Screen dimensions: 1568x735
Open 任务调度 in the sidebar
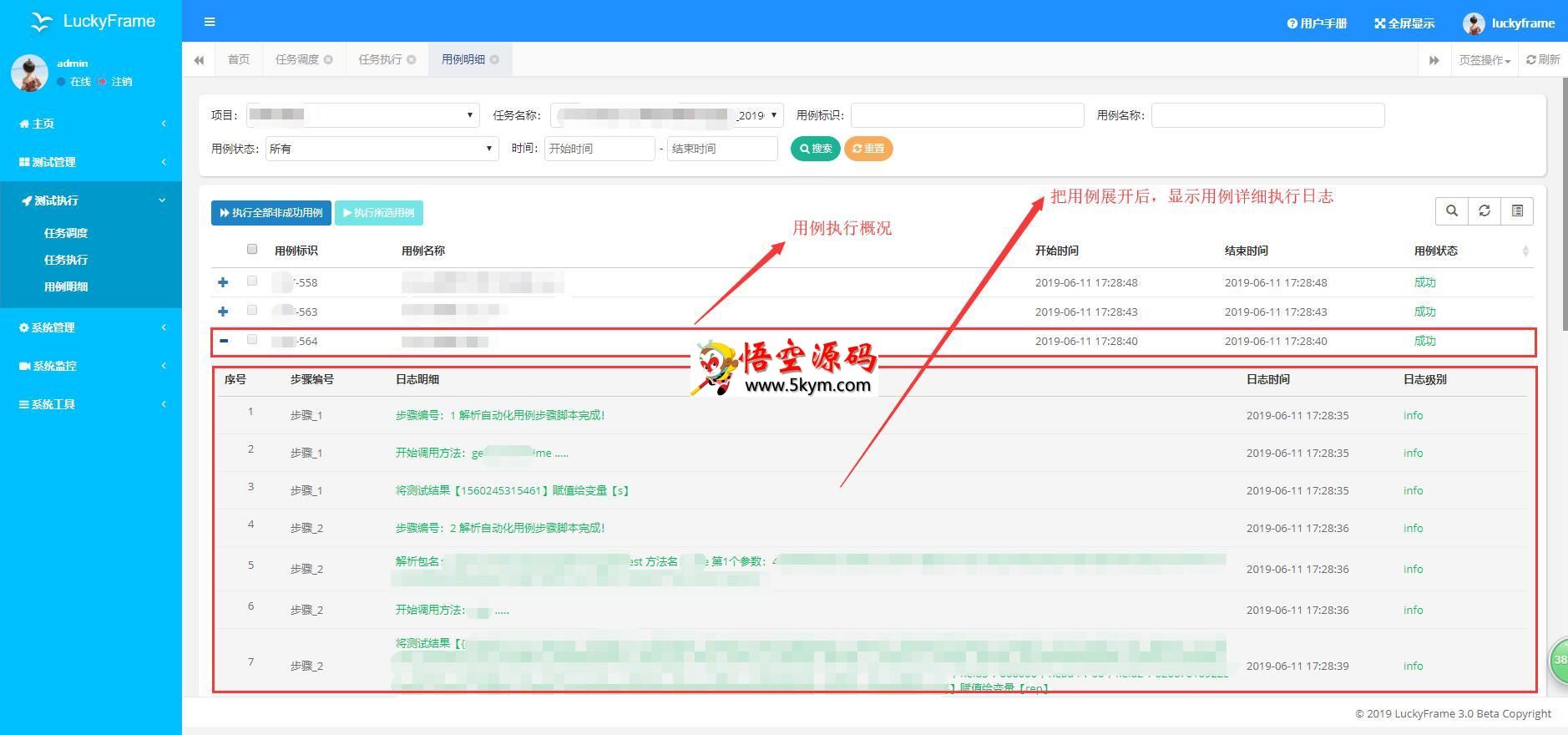click(x=66, y=233)
